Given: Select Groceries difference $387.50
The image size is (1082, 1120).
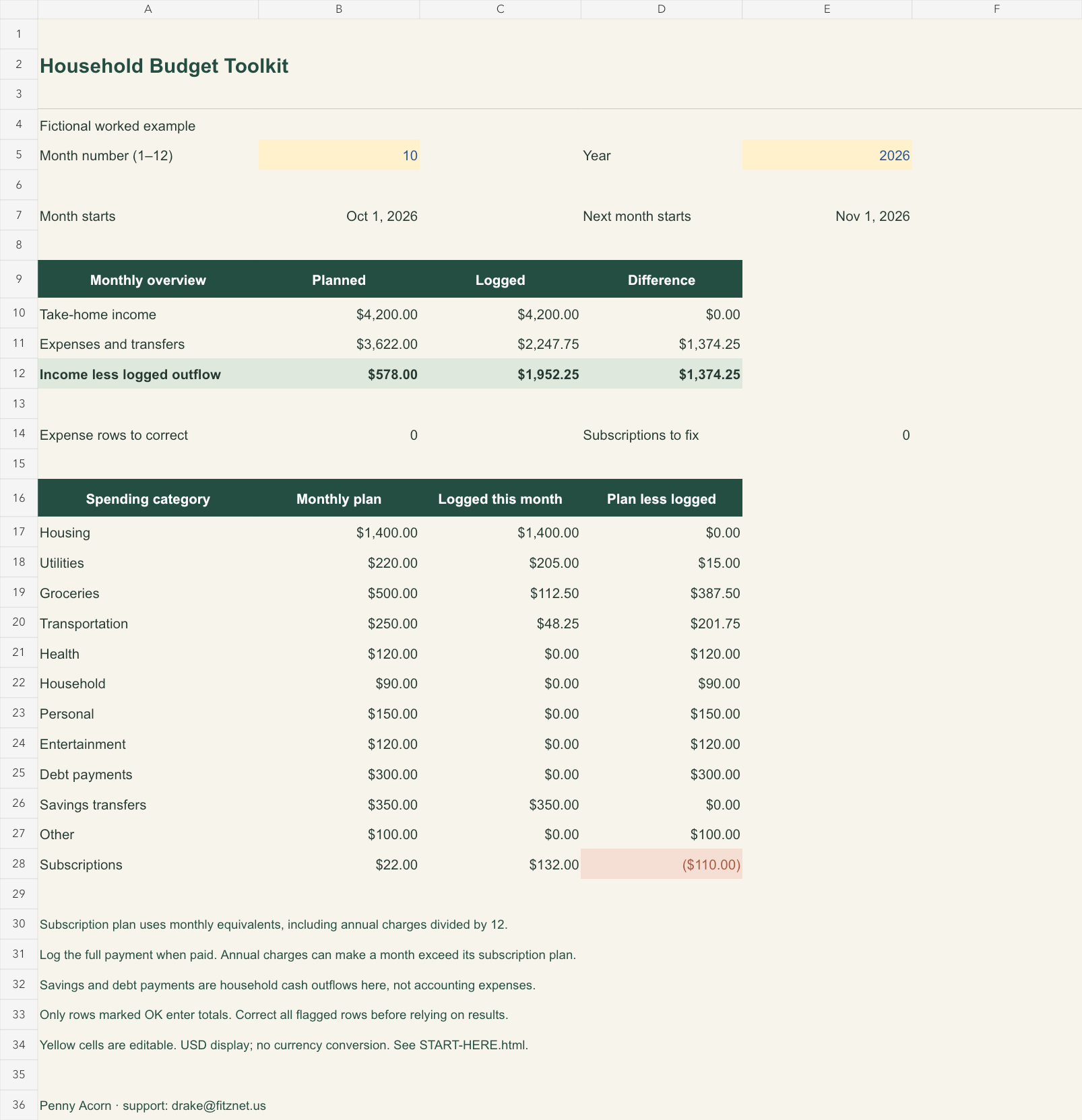Looking at the screenshot, I should pos(662,593).
